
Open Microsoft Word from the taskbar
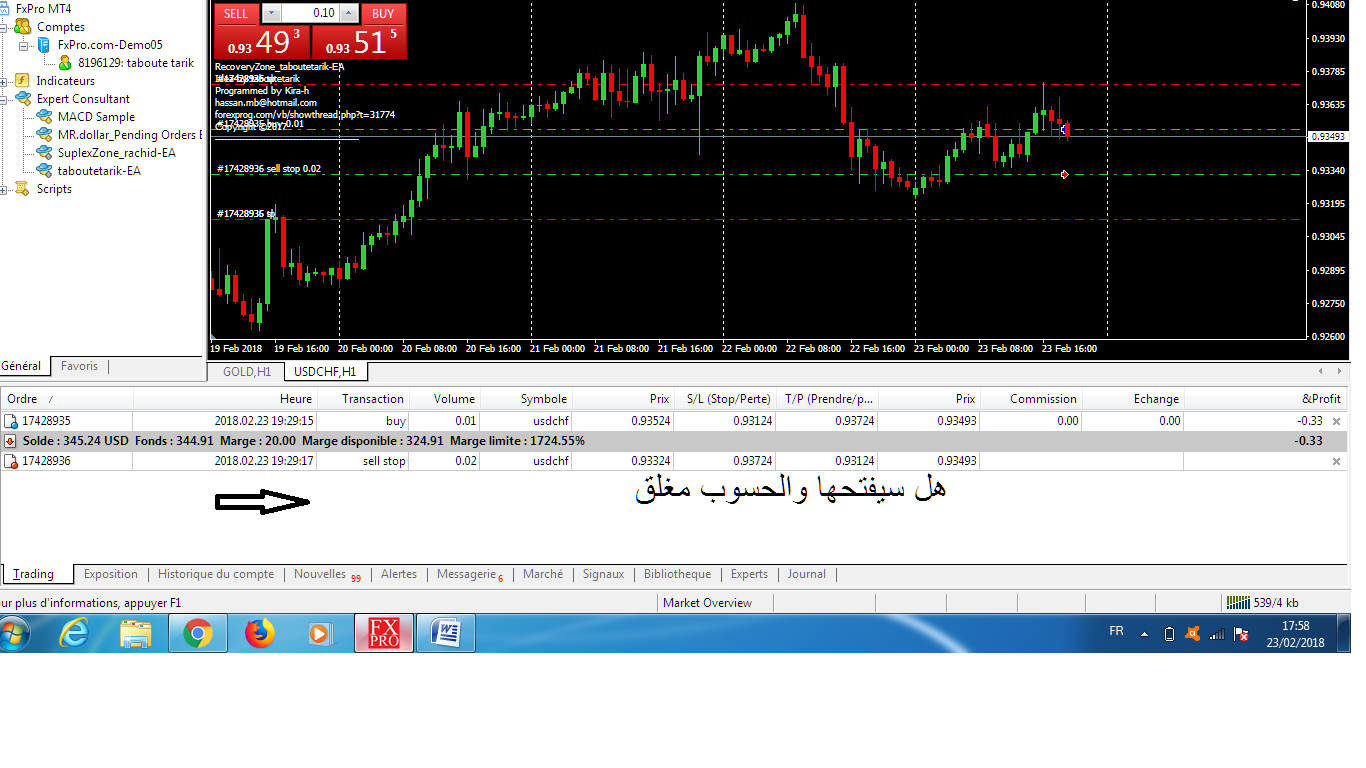tap(445, 633)
